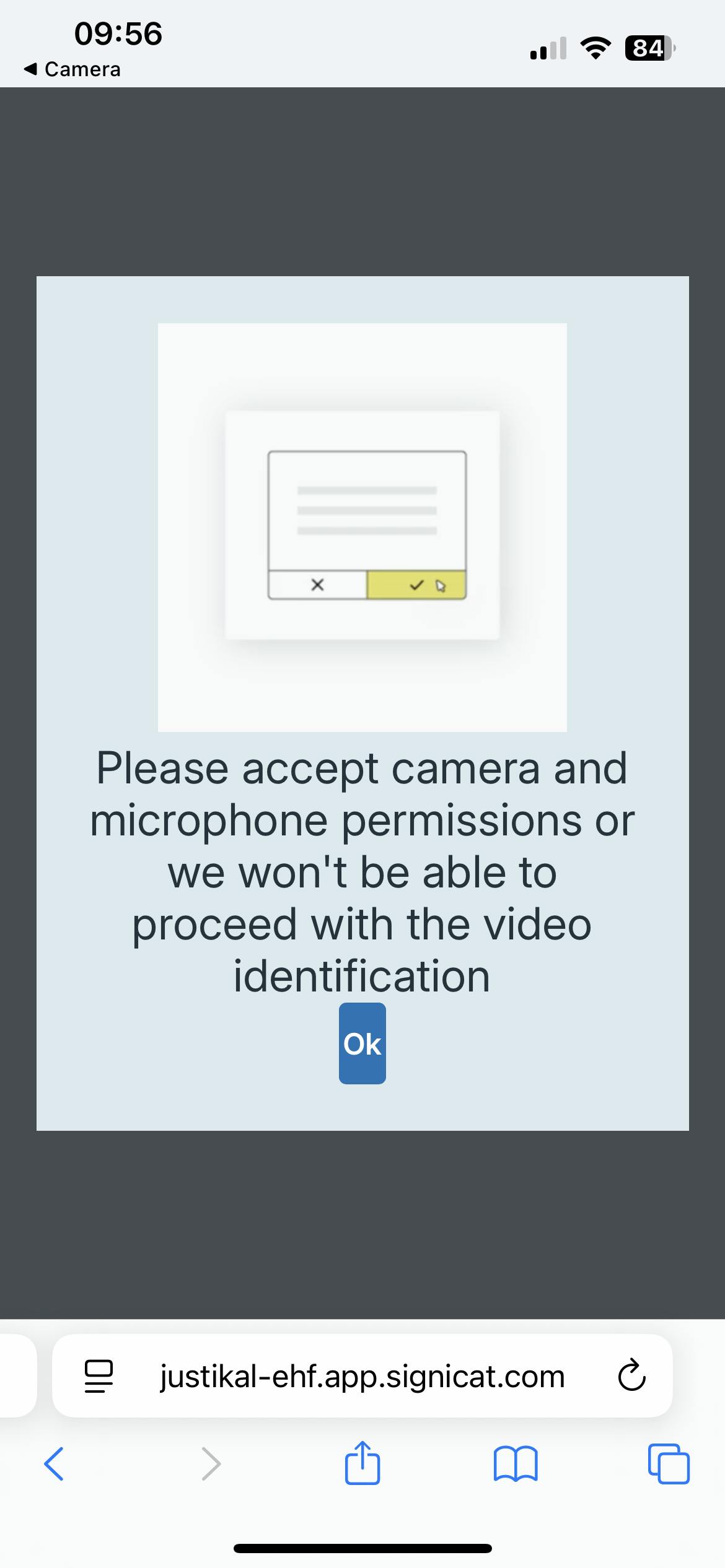Open the bookmarks book icon
The image size is (725, 1568).
tap(516, 1464)
